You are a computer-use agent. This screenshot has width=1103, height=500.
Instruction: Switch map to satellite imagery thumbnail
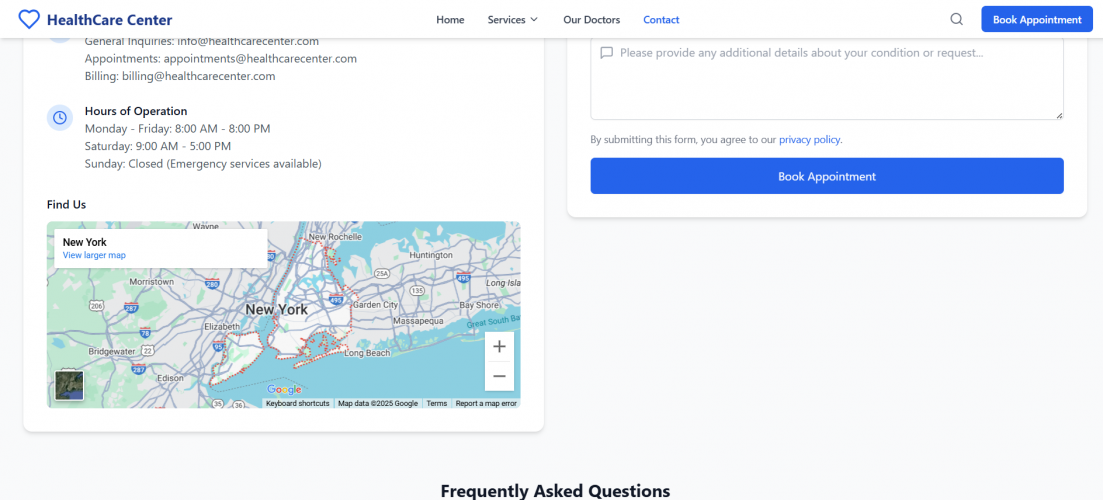[x=69, y=385]
